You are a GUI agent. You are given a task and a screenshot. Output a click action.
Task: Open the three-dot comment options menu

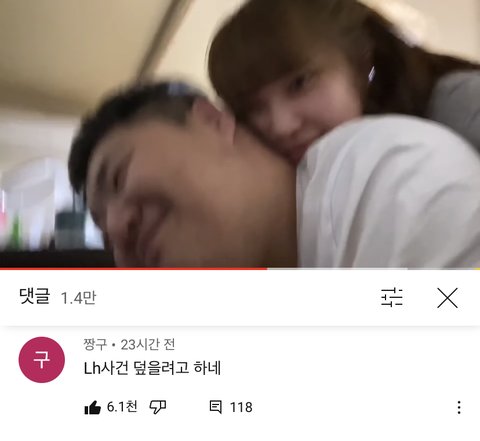pos(459,407)
